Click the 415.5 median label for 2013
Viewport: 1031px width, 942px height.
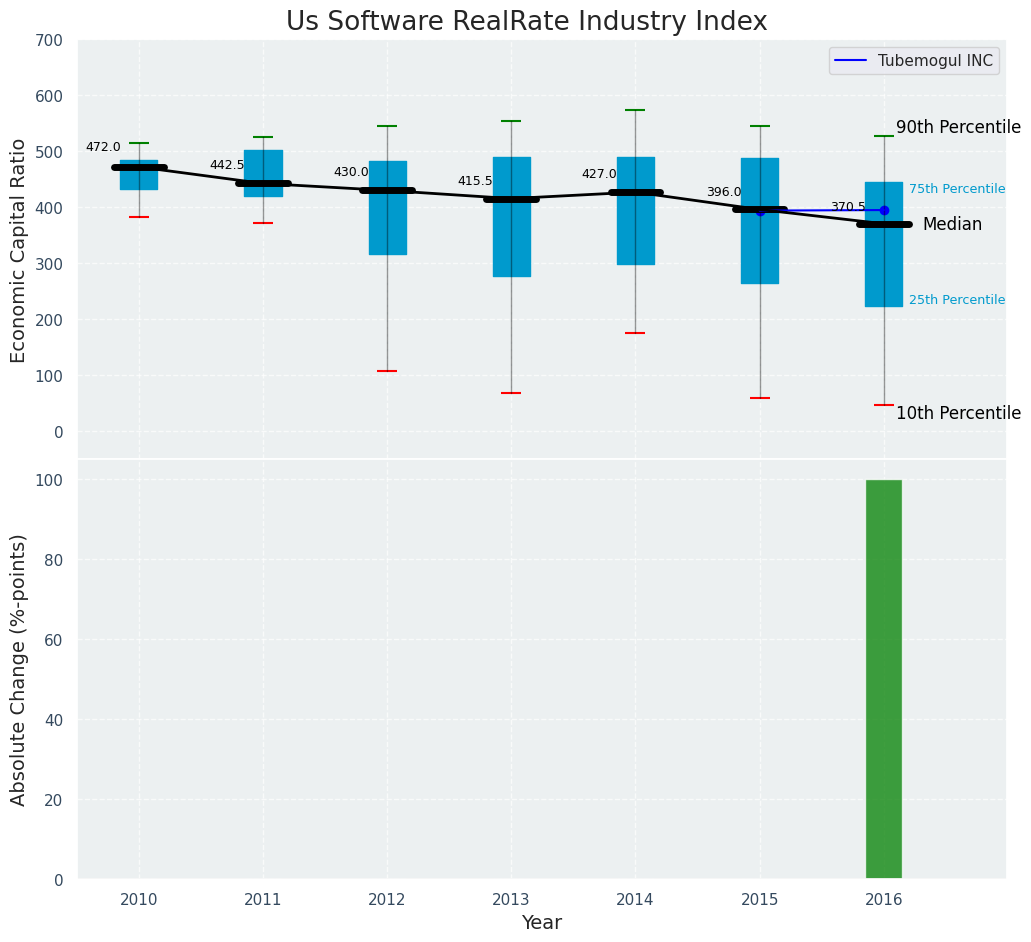pyautogui.click(x=475, y=181)
